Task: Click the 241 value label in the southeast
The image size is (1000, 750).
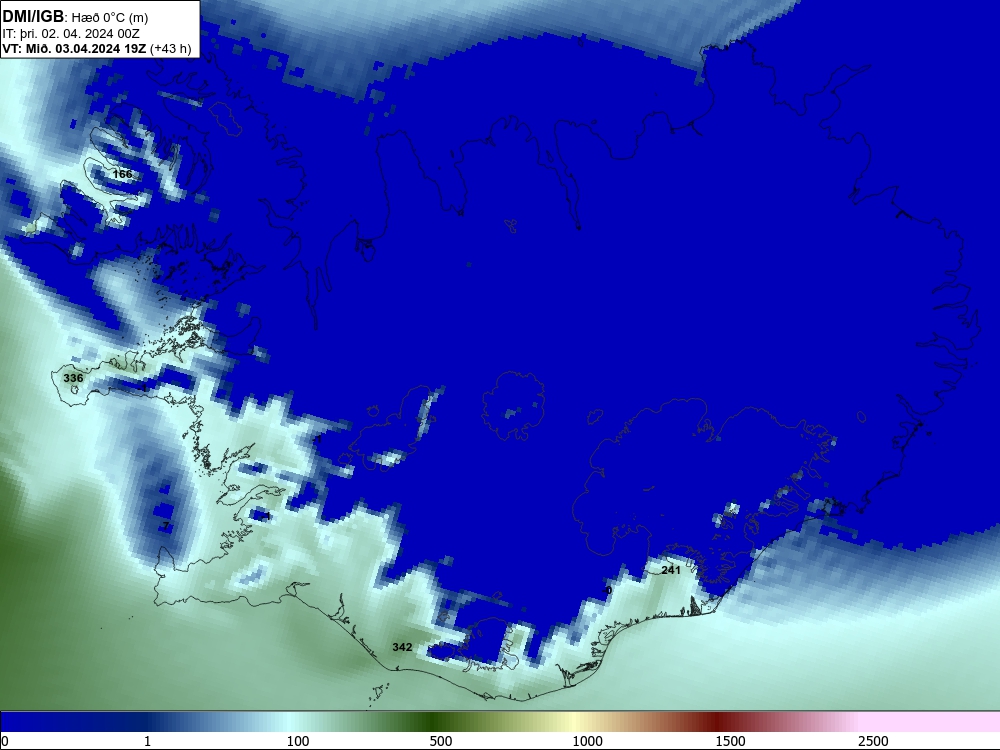Action: tap(671, 570)
